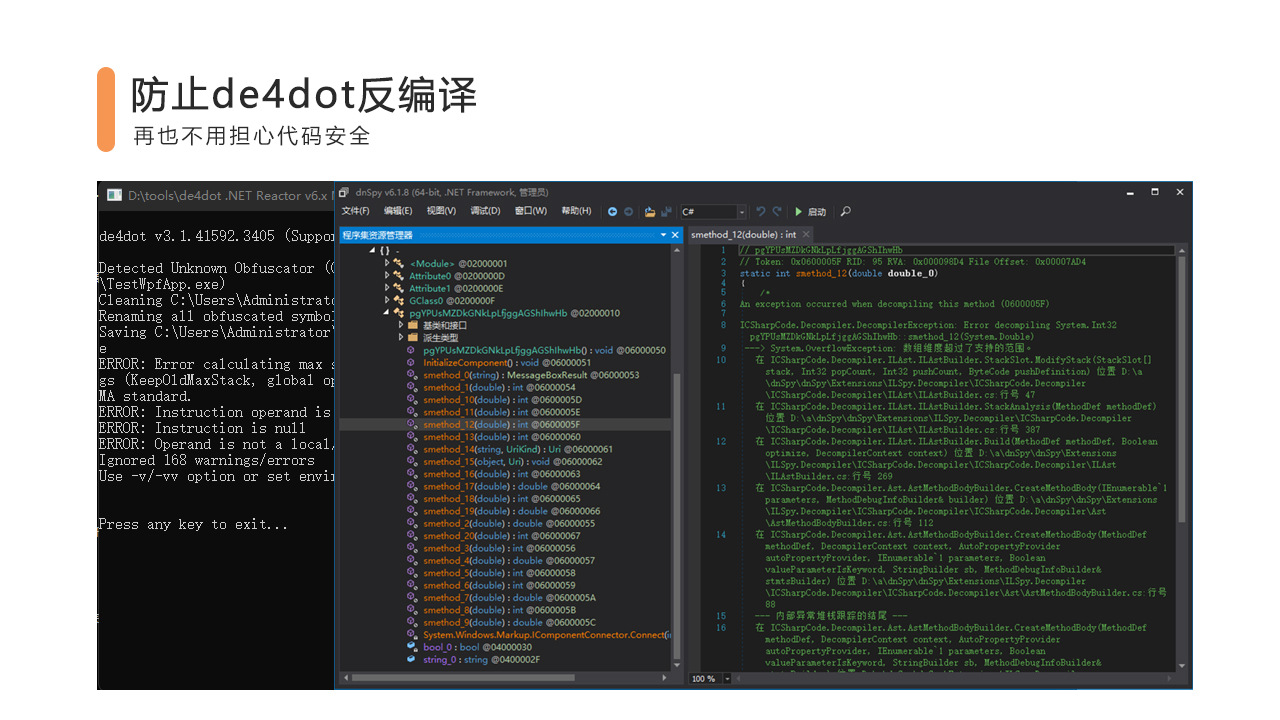Screen dimensions: 1280x720
Task: Click the field icon beside bool_0
Action: 413,647
